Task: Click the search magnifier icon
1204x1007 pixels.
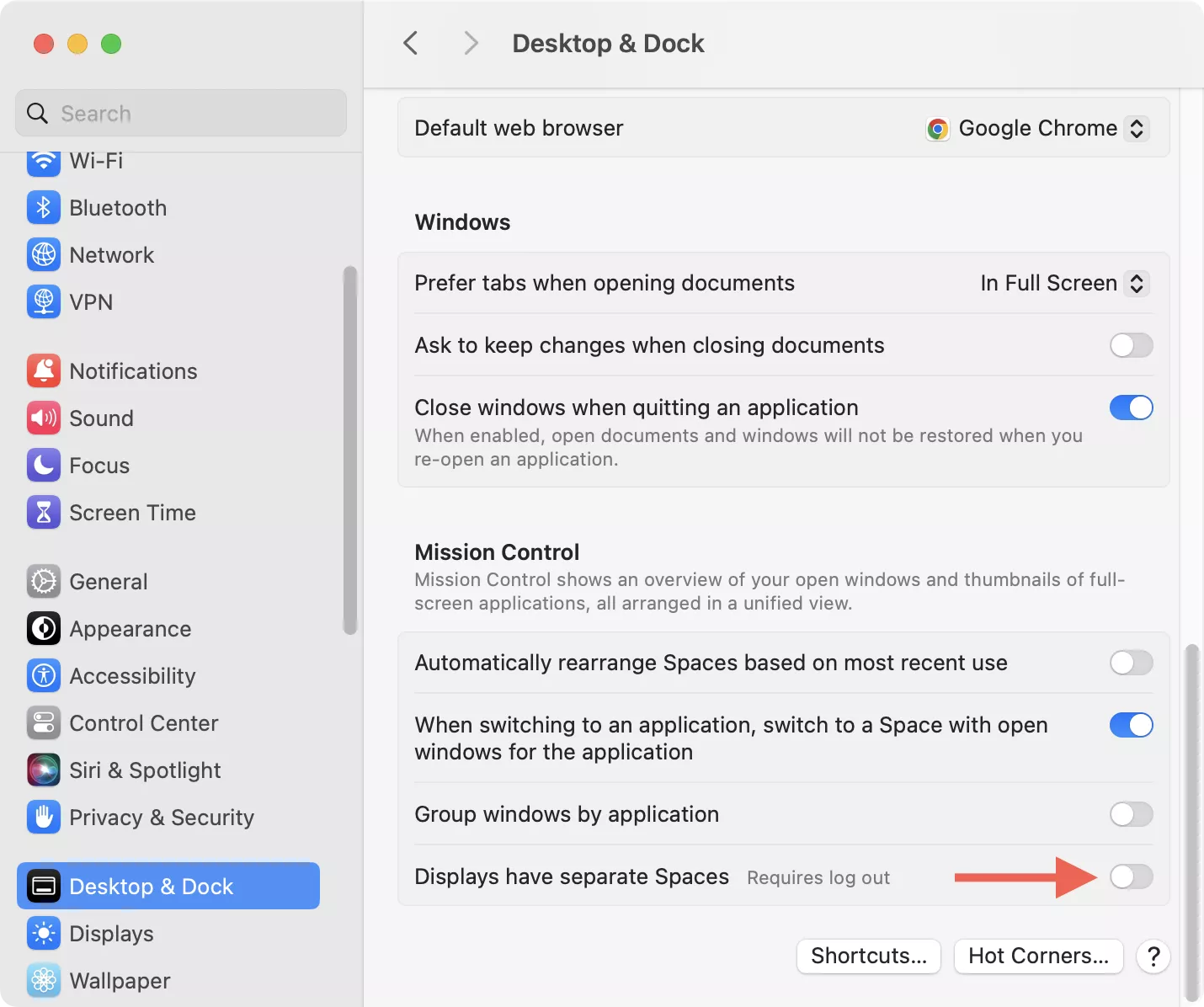Action: click(x=37, y=113)
